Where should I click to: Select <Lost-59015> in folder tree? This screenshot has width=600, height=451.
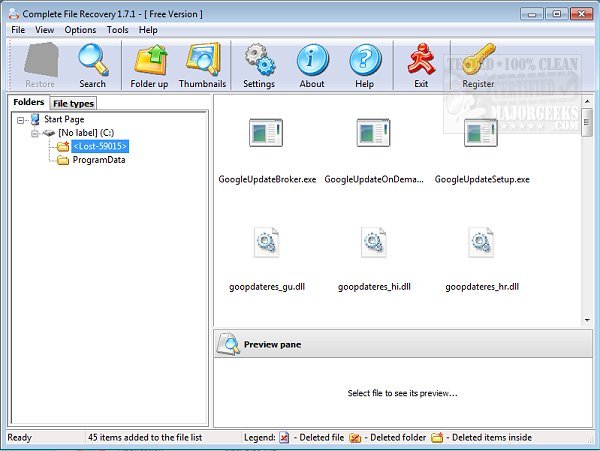(x=100, y=146)
